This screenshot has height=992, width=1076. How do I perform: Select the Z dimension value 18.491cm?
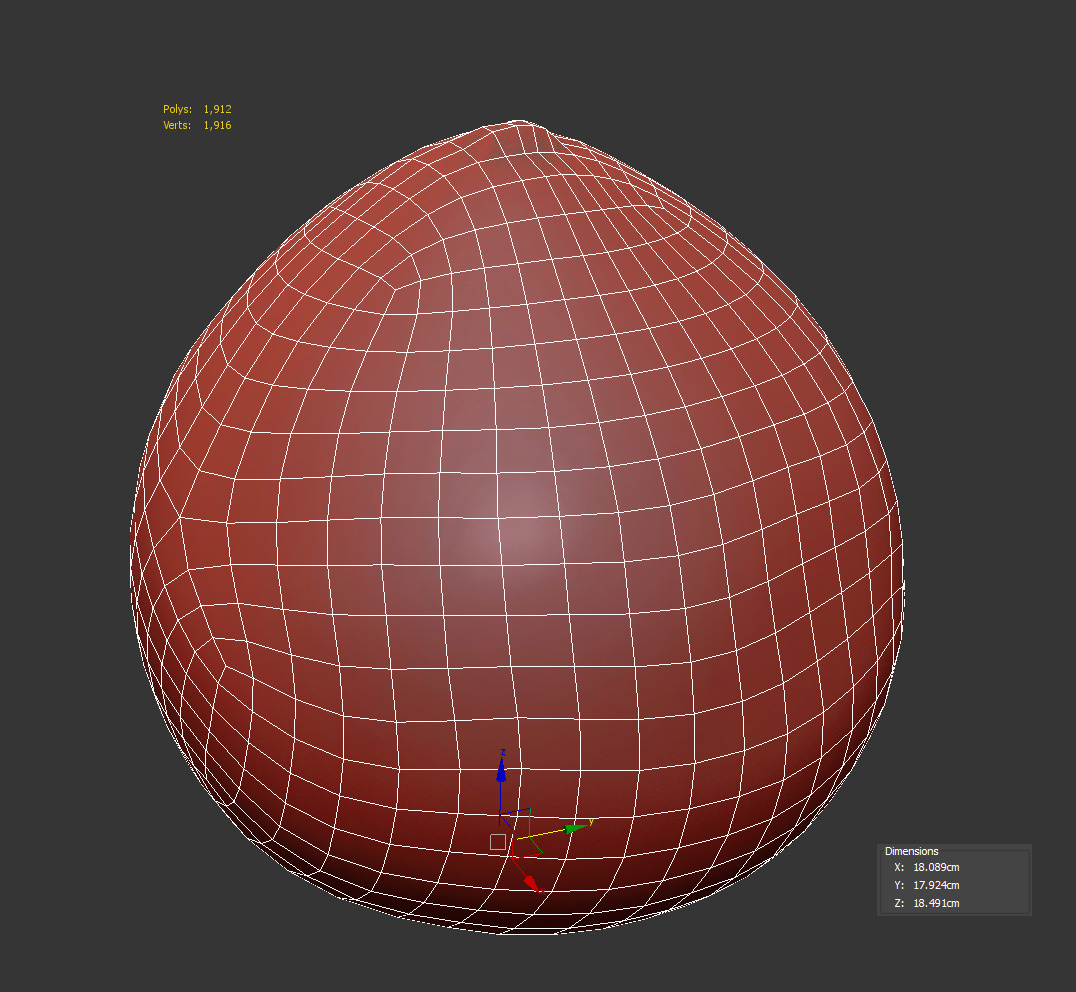click(935, 903)
